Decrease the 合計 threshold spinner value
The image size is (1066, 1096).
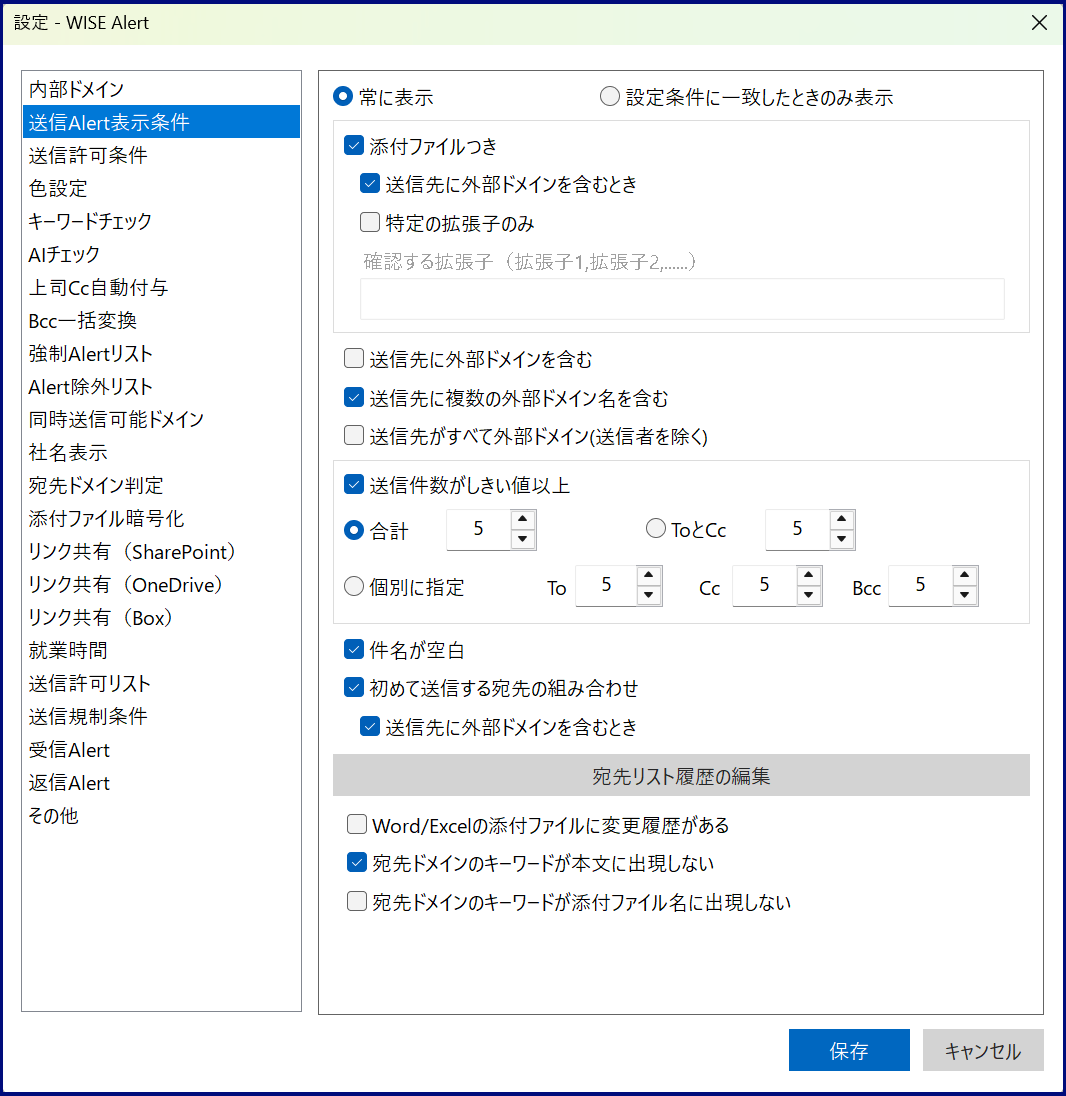coord(523,539)
